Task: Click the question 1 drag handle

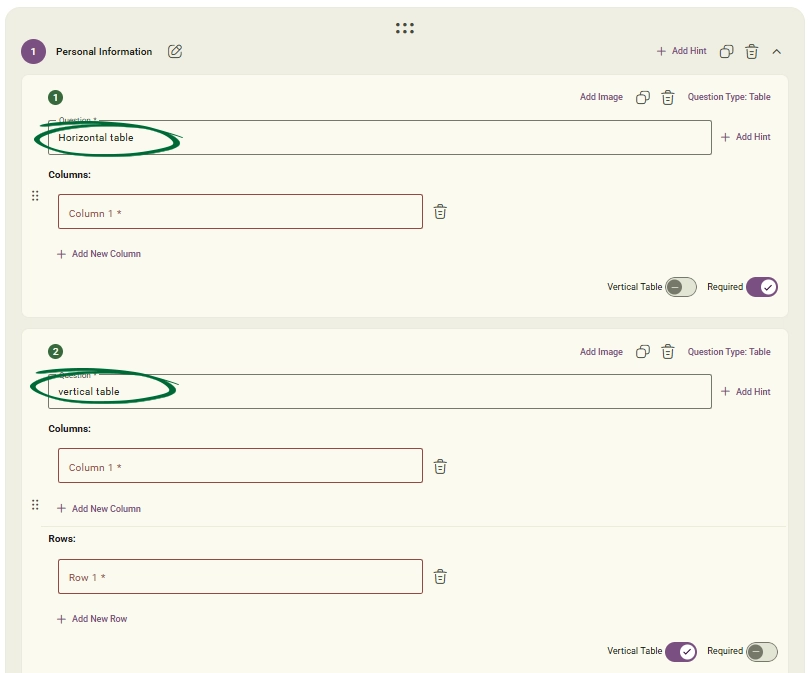Action: pos(35,196)
